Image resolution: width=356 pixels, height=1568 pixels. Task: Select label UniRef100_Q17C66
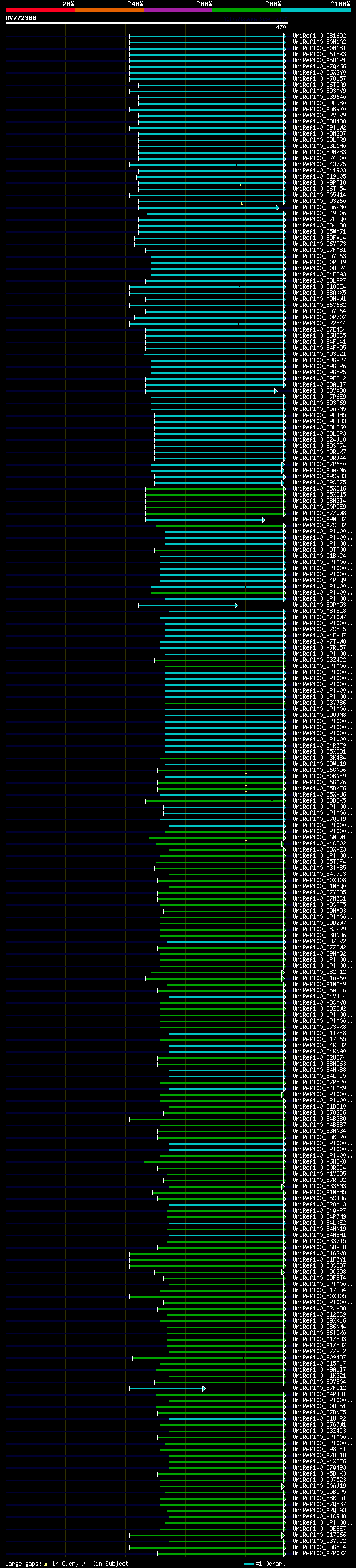[x=319, y=1535]
